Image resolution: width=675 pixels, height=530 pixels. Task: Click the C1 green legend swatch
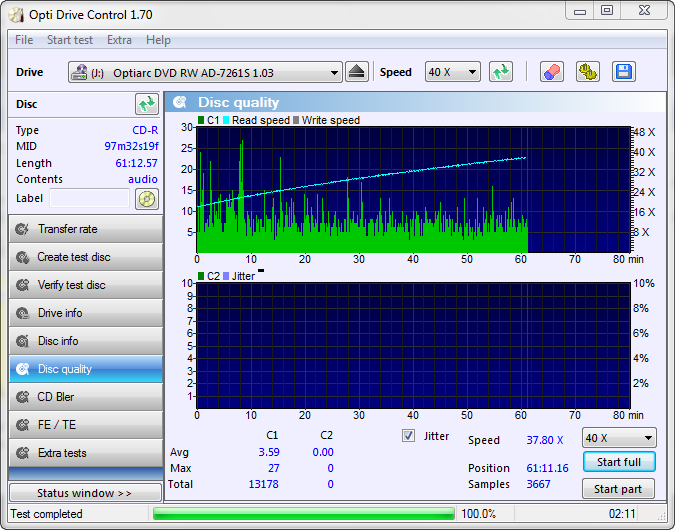pos(201,120)
